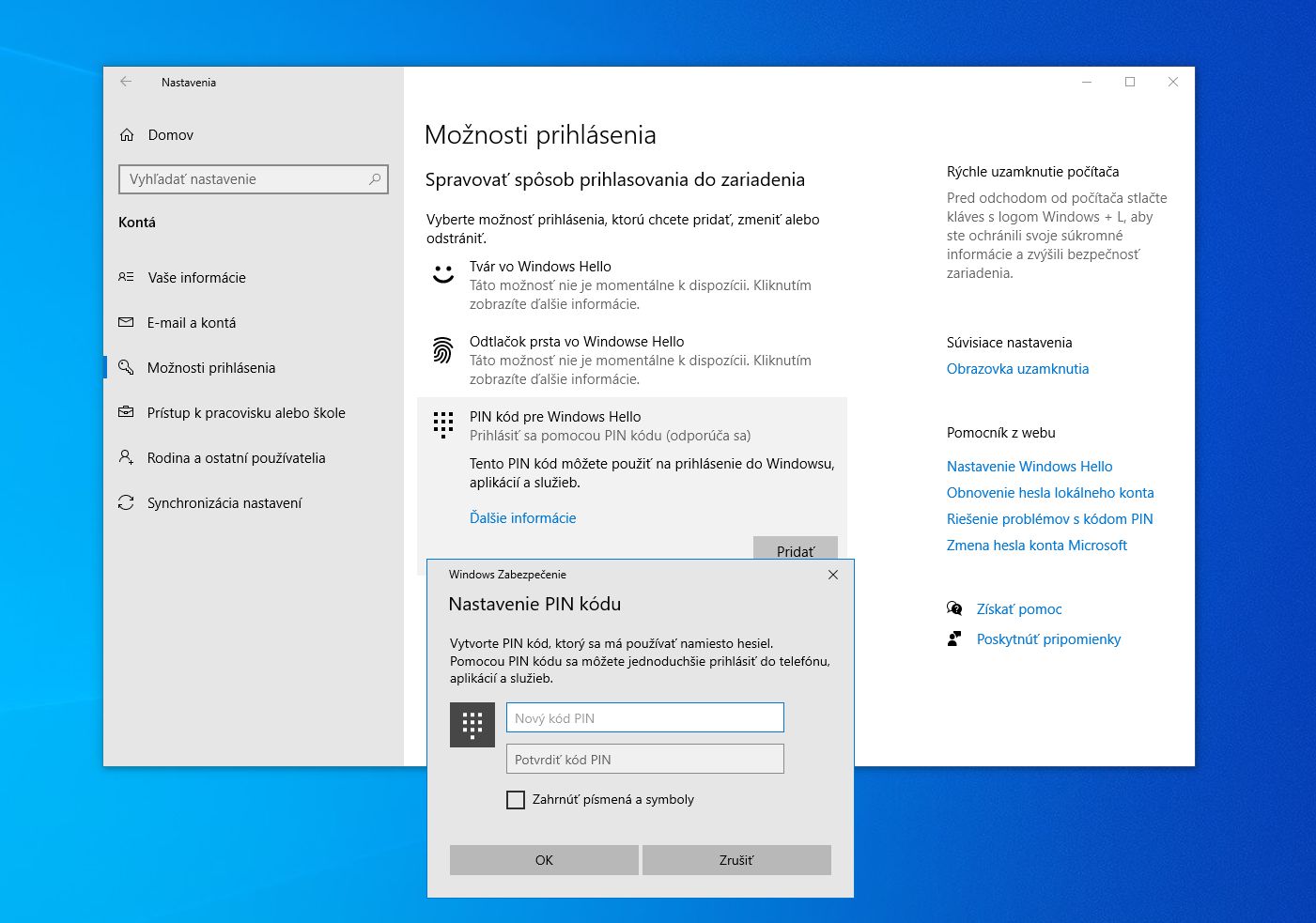Click the Pridať button

coord(796,549)
